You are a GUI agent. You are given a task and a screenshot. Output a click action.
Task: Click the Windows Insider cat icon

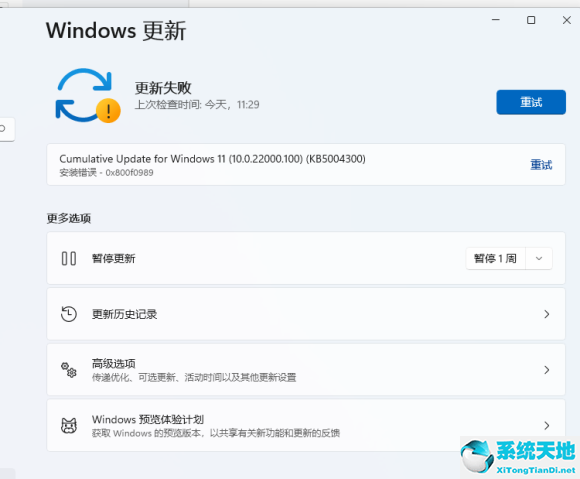click(x=69, y=425)
